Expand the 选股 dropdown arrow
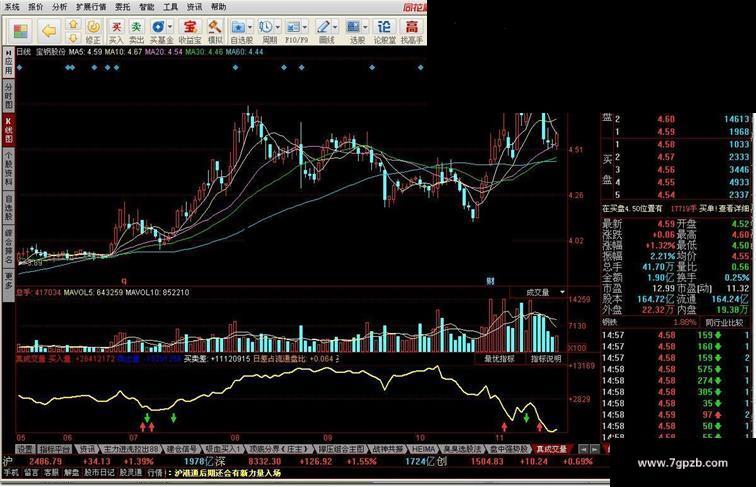 (x=365, y=27)
